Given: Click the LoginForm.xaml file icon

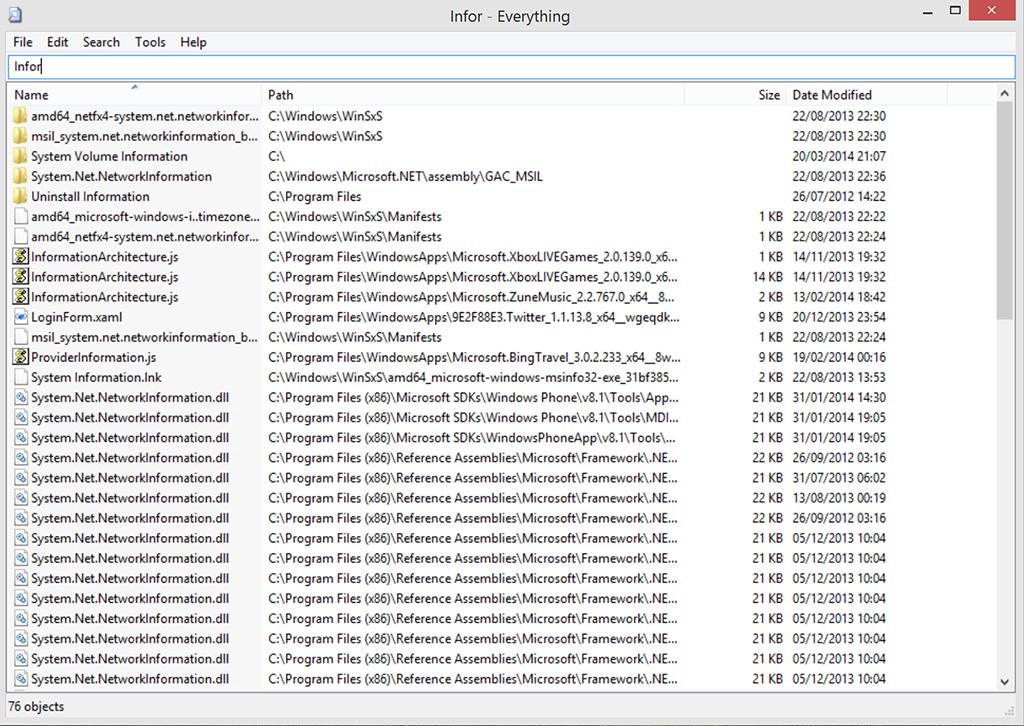Looking at the screenshot, I should 20,317.
